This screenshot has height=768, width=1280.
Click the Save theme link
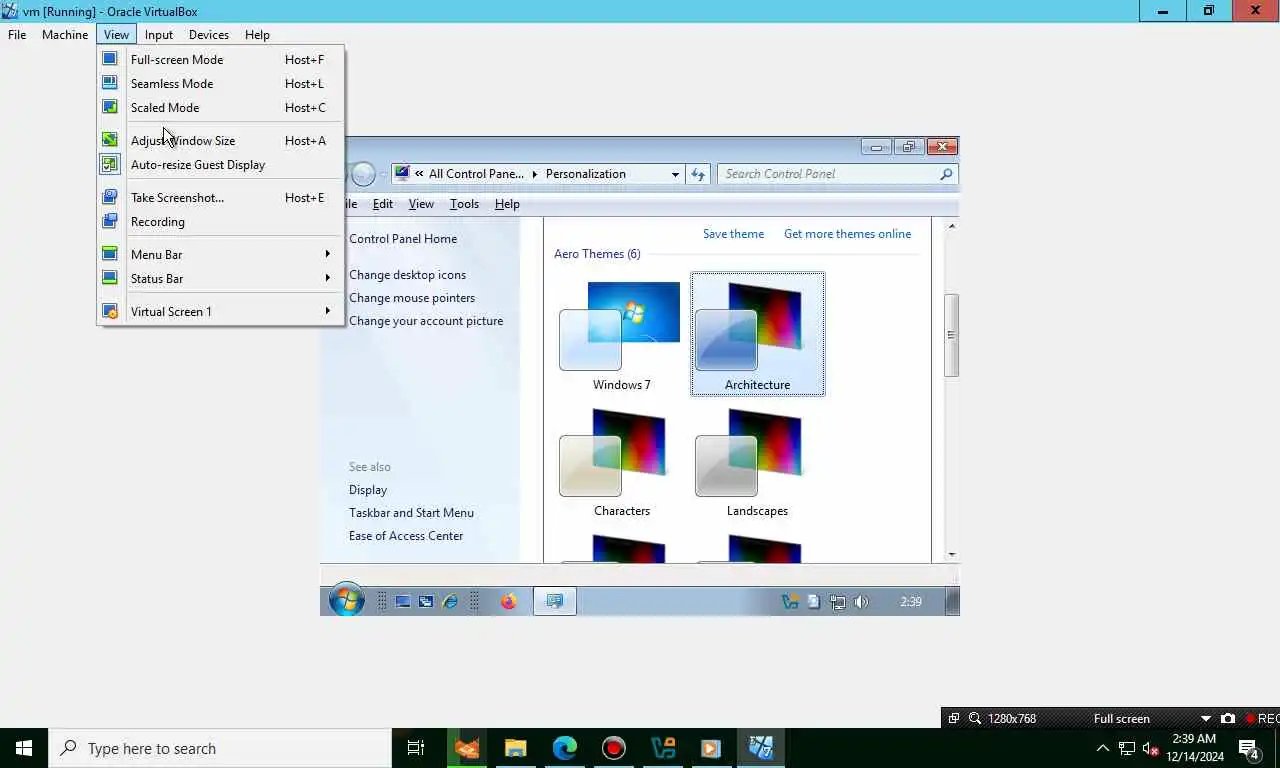(733, 233)
